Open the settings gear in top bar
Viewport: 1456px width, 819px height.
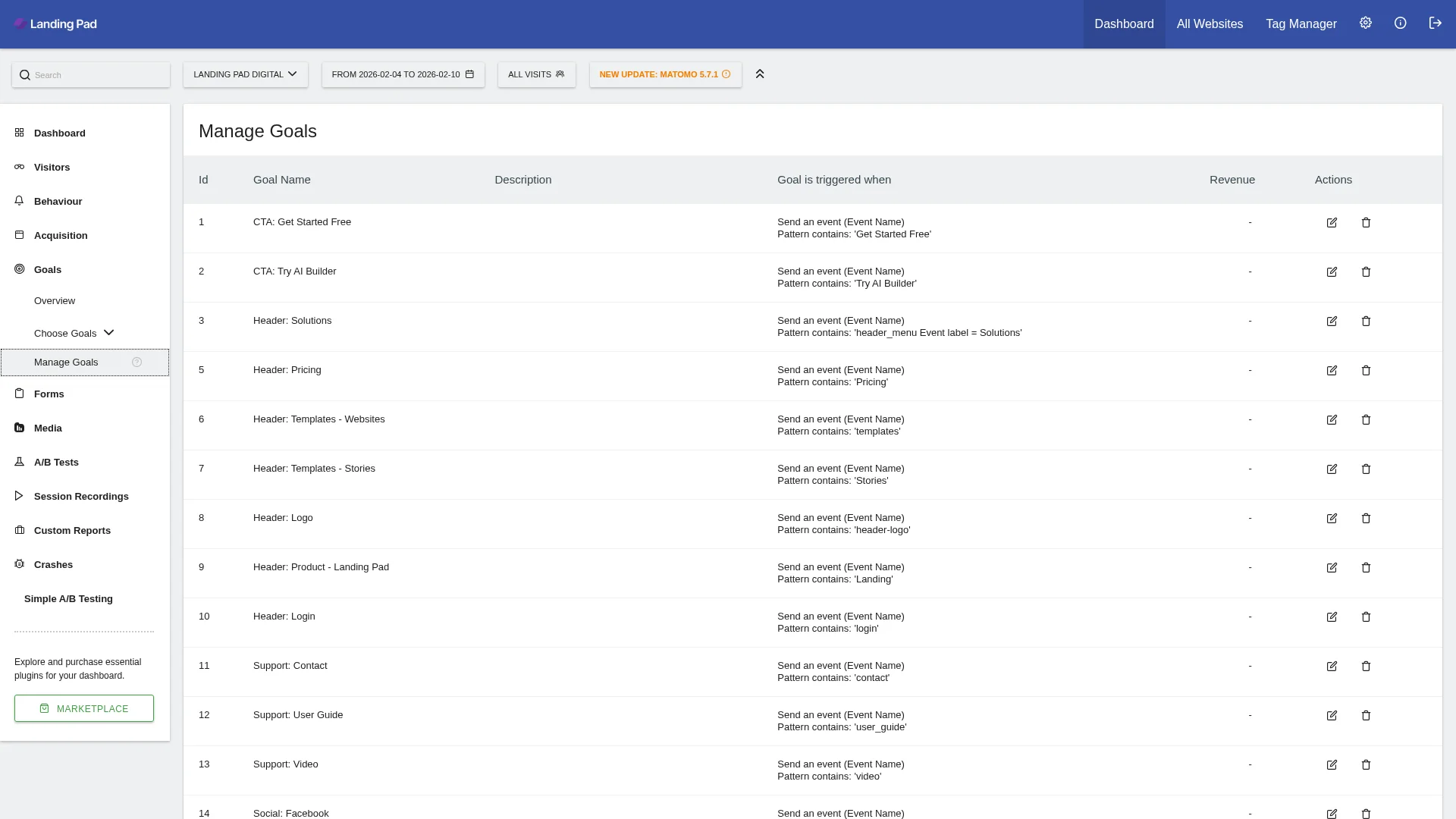(x=1365, y=24)
